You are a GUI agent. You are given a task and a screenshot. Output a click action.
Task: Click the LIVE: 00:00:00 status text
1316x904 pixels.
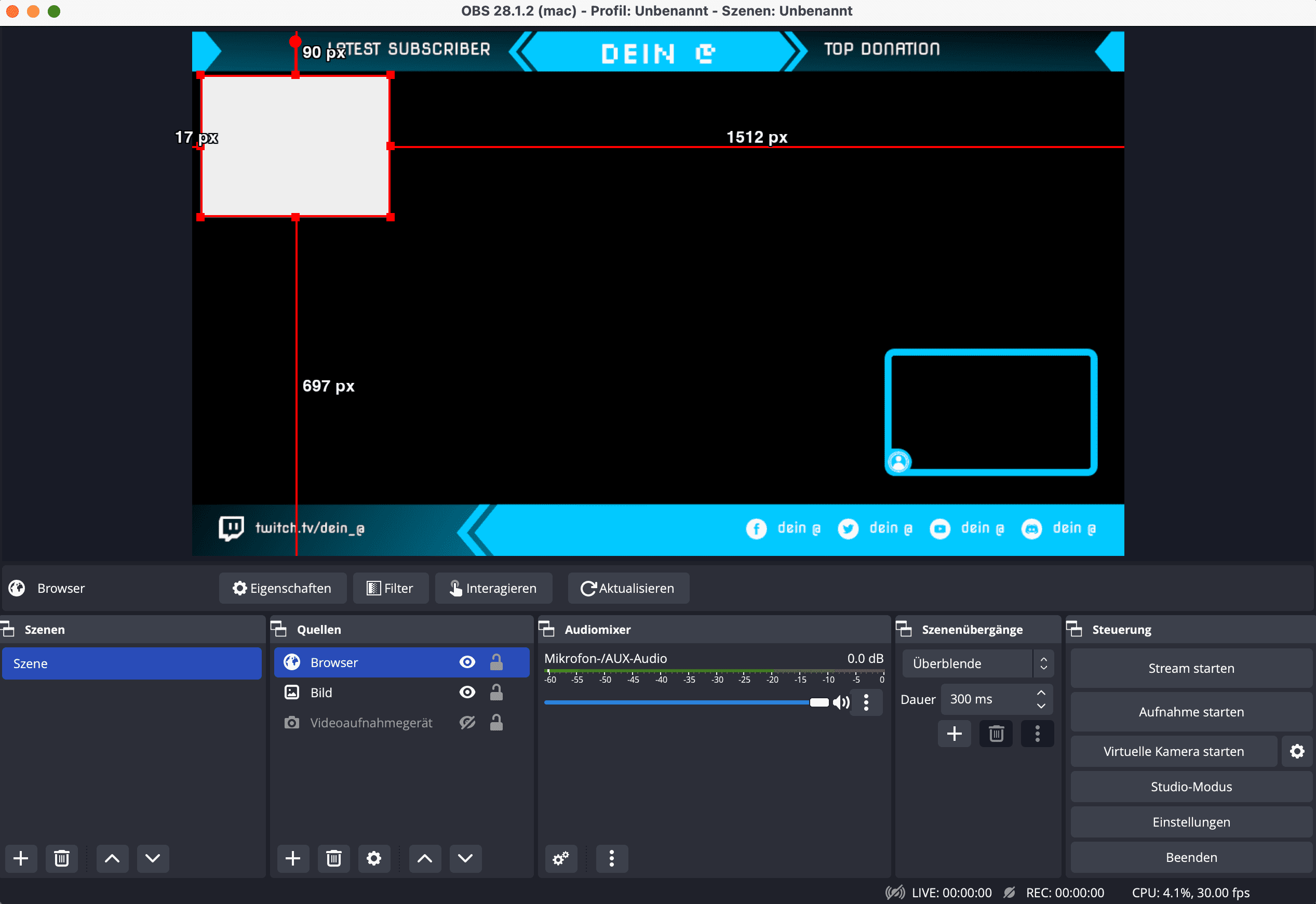click(x=951, y=893)
